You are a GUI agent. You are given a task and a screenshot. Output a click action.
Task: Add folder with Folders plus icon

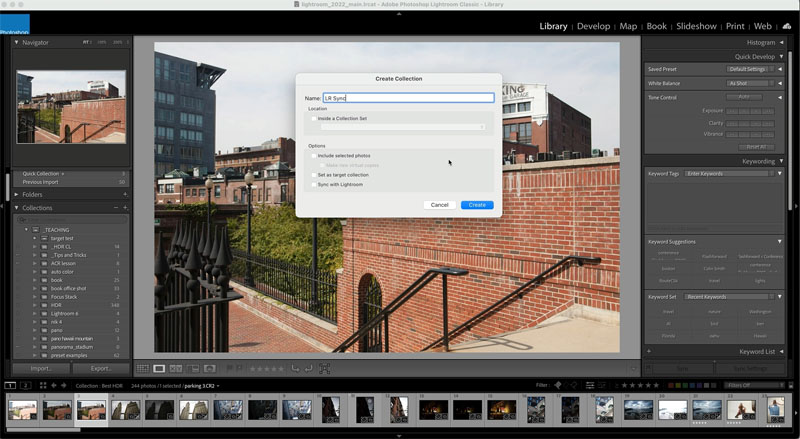[125, 194]
